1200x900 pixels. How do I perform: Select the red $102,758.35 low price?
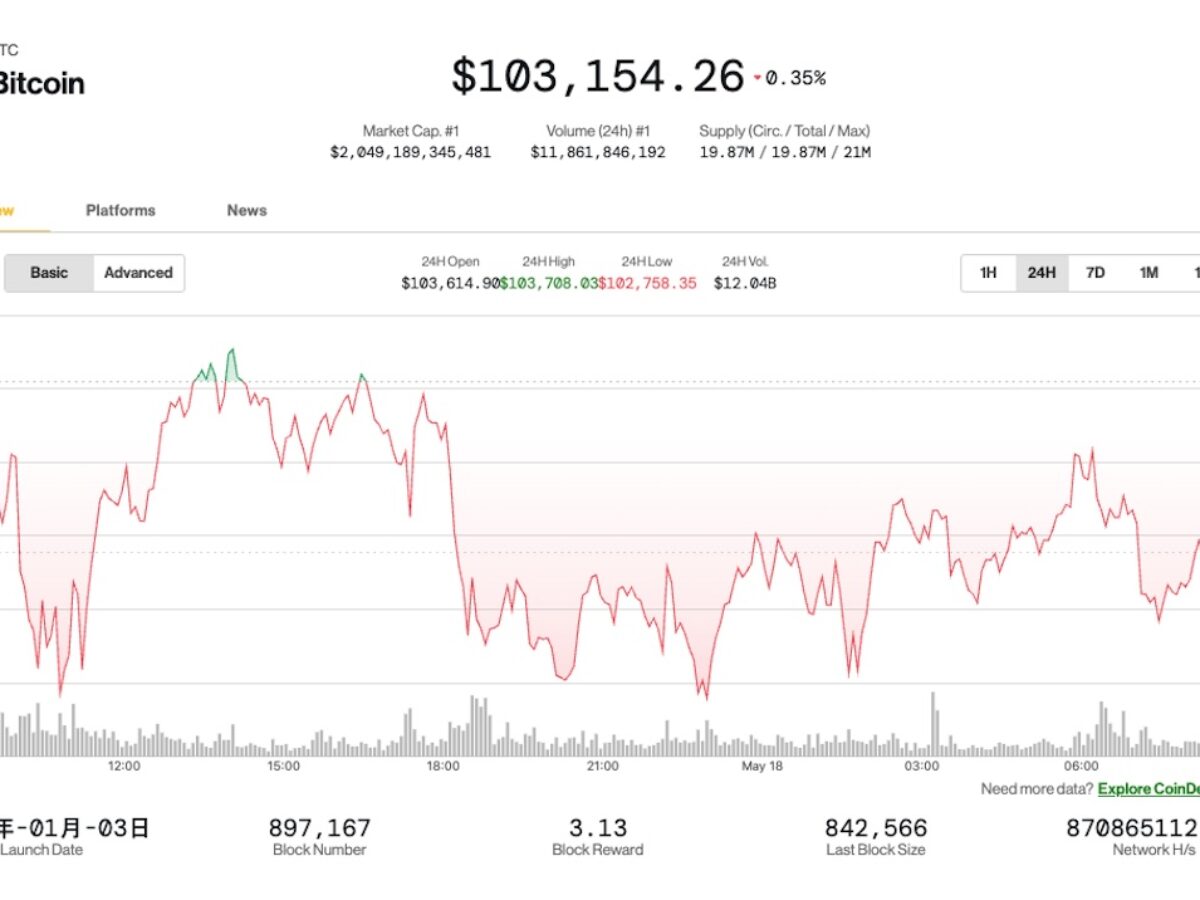click(647, 284)
